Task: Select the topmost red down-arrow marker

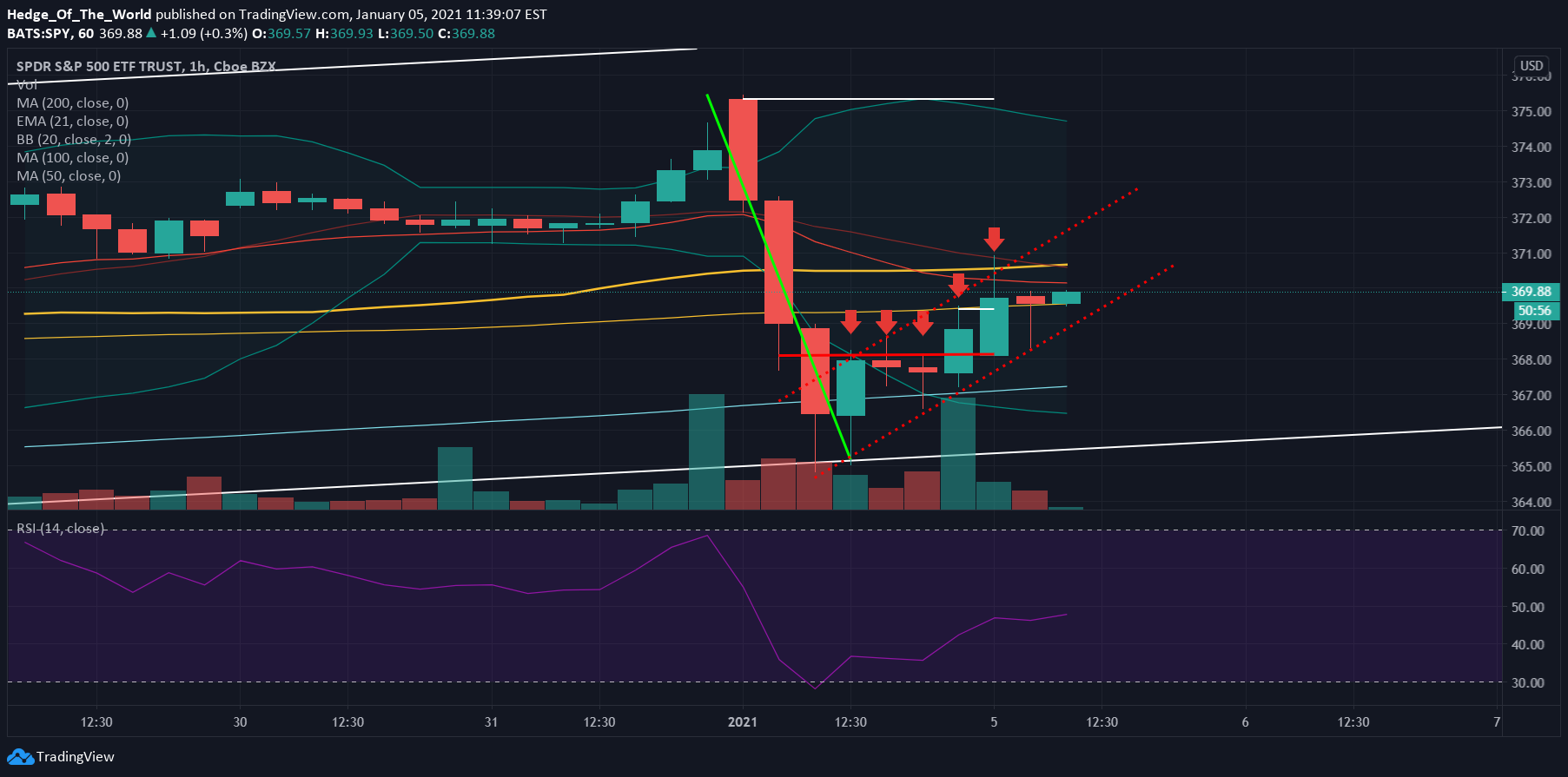Action: click(994, 239)
